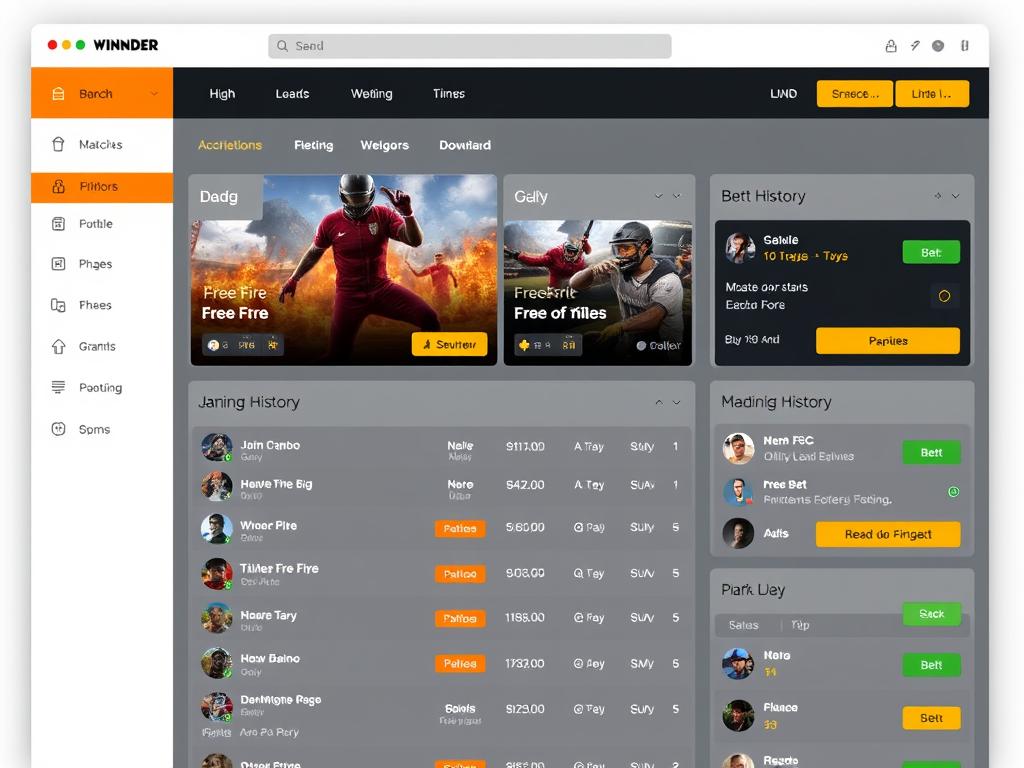Open the Pottle sidebar icon
The image size is (1024, 768).
58,224
